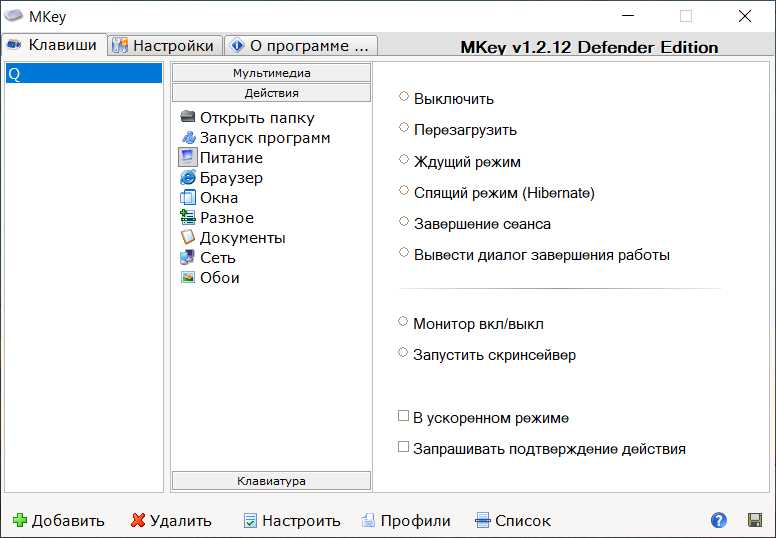Screen dimensions: 776x538
Task: Choose Документы action label
Action: (242, 238)
